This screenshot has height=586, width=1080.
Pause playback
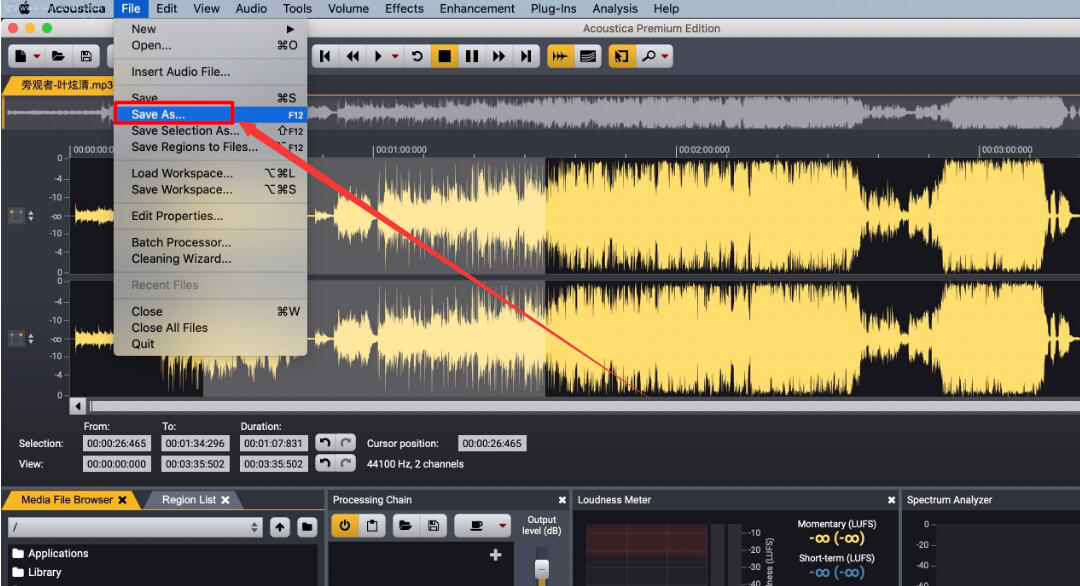[x=472, y=56]
